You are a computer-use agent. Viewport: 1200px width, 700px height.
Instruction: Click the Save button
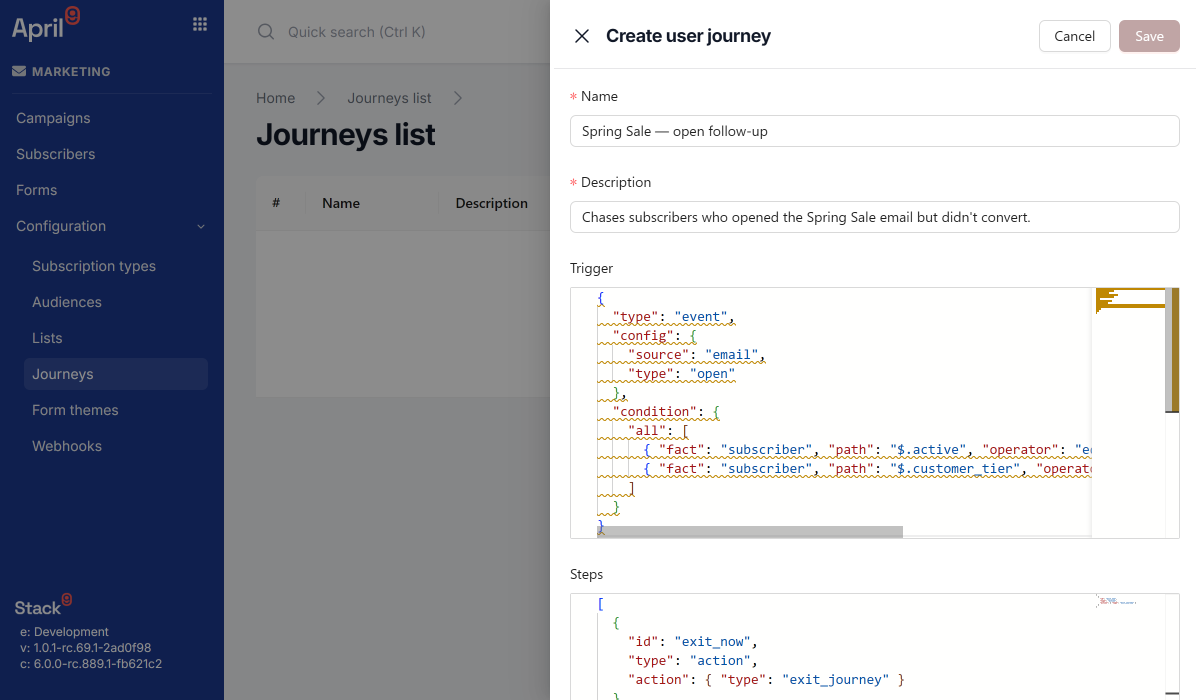coord(1149,36)
